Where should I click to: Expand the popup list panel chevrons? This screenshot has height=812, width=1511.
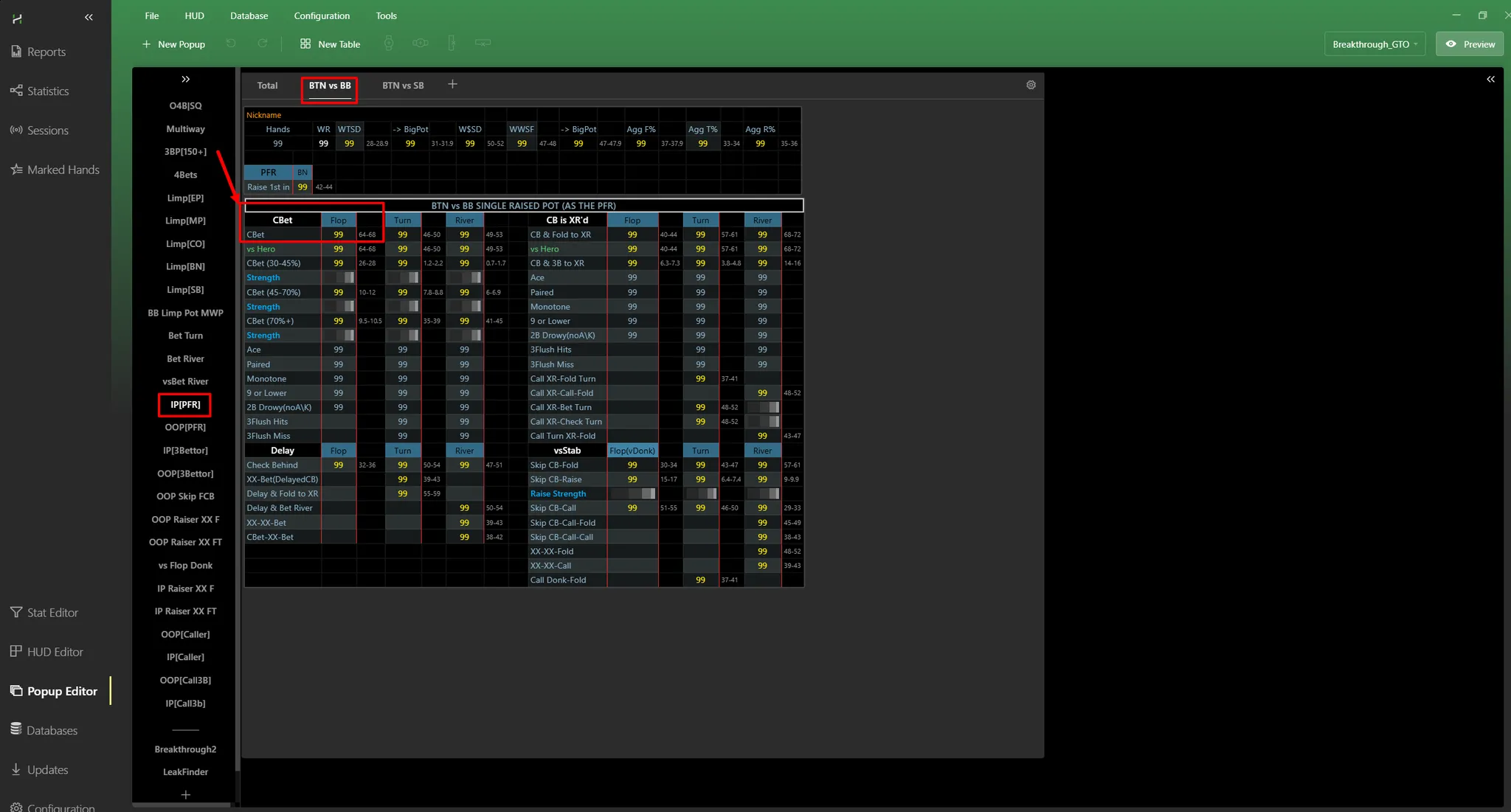tap(185, 79)
